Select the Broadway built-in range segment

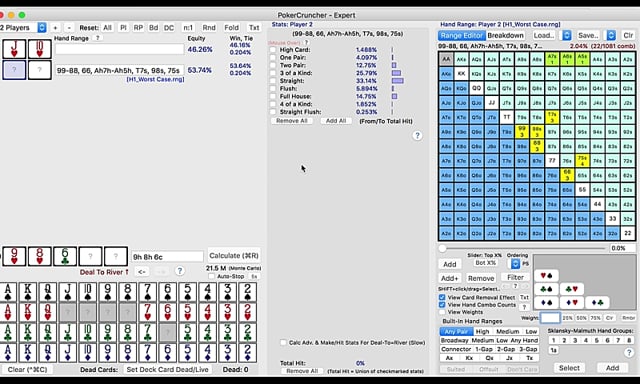click(454, 340)
